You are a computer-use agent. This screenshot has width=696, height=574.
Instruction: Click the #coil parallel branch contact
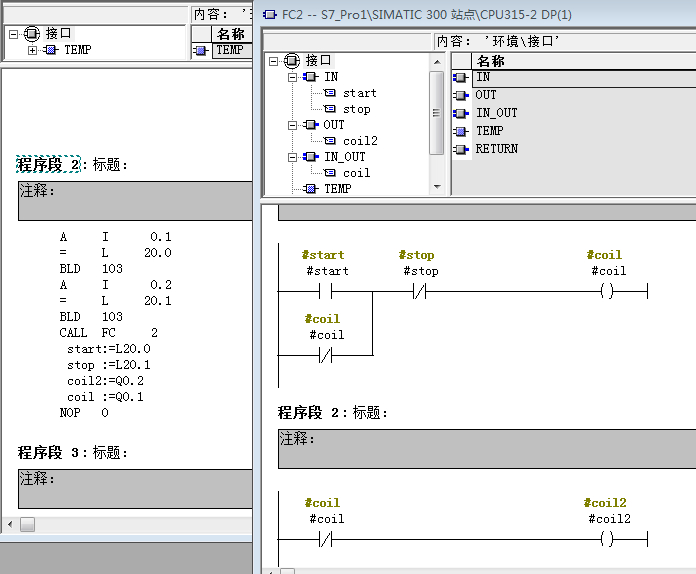(325, 356)
